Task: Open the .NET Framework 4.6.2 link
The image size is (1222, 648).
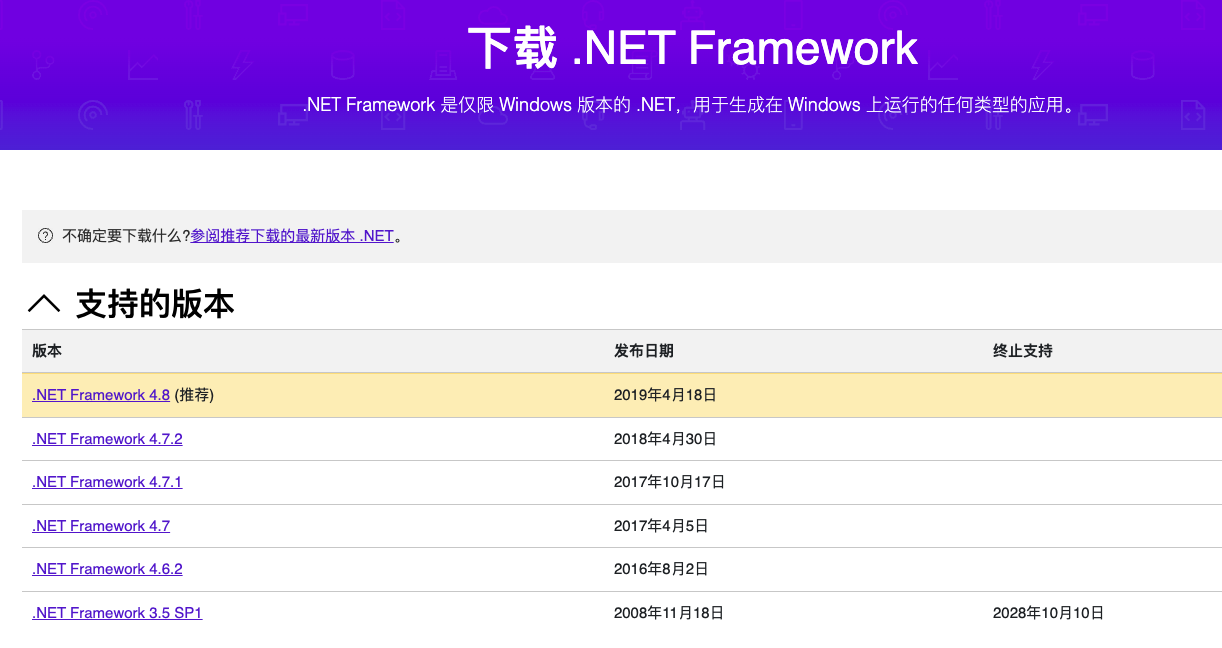Action: [x=107, y=569]
